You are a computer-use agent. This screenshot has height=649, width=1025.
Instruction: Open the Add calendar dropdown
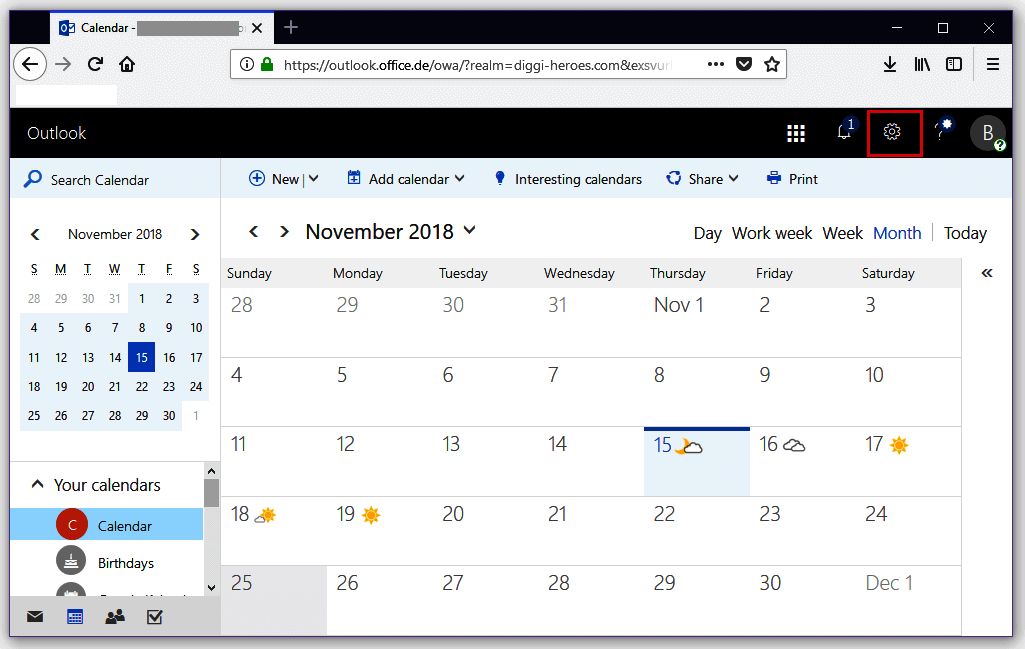pos(405,178)
